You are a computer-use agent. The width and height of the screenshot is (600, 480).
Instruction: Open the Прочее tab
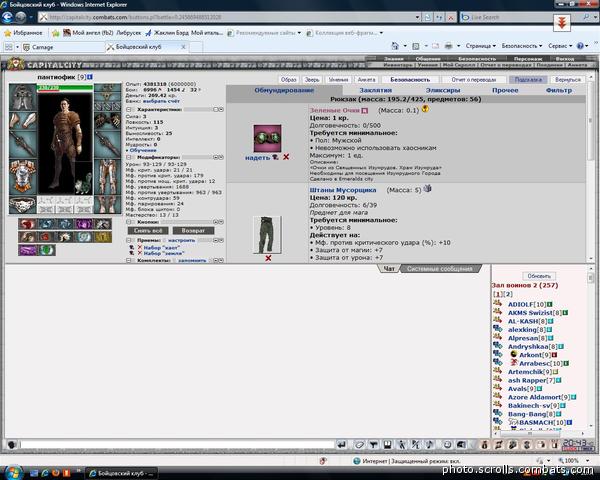coord(505,90)
